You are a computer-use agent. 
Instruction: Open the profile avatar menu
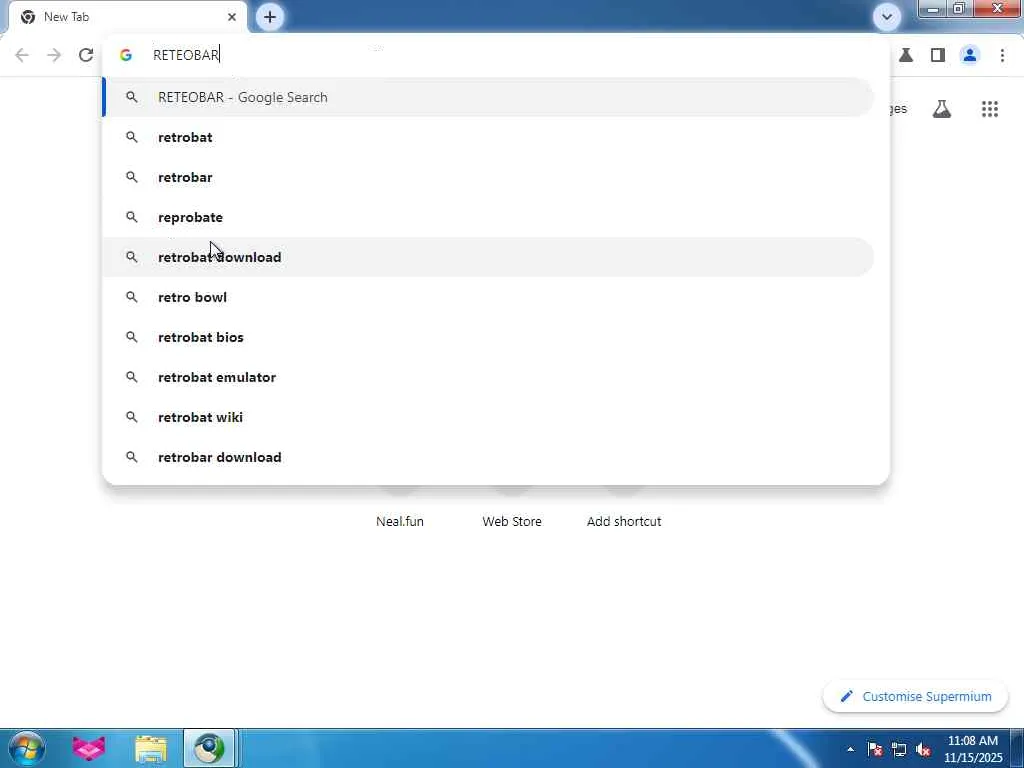[x=970, y=55]
